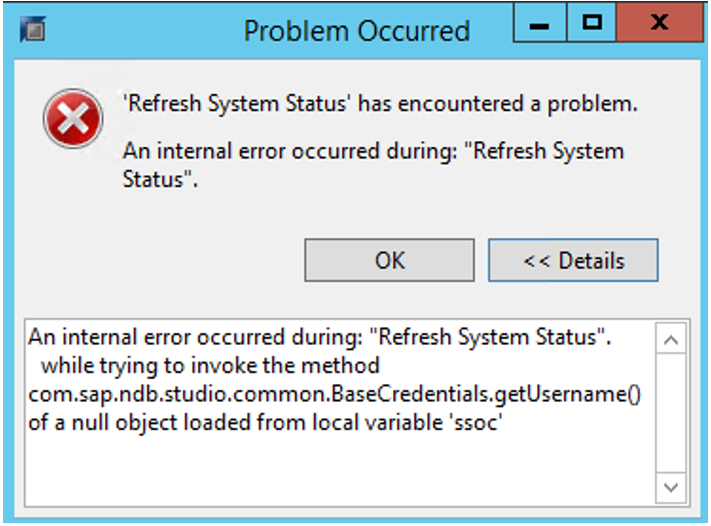This screenshot has width=711, height=526.
Task: Click the red error X icon
Action: coord(73,118)
